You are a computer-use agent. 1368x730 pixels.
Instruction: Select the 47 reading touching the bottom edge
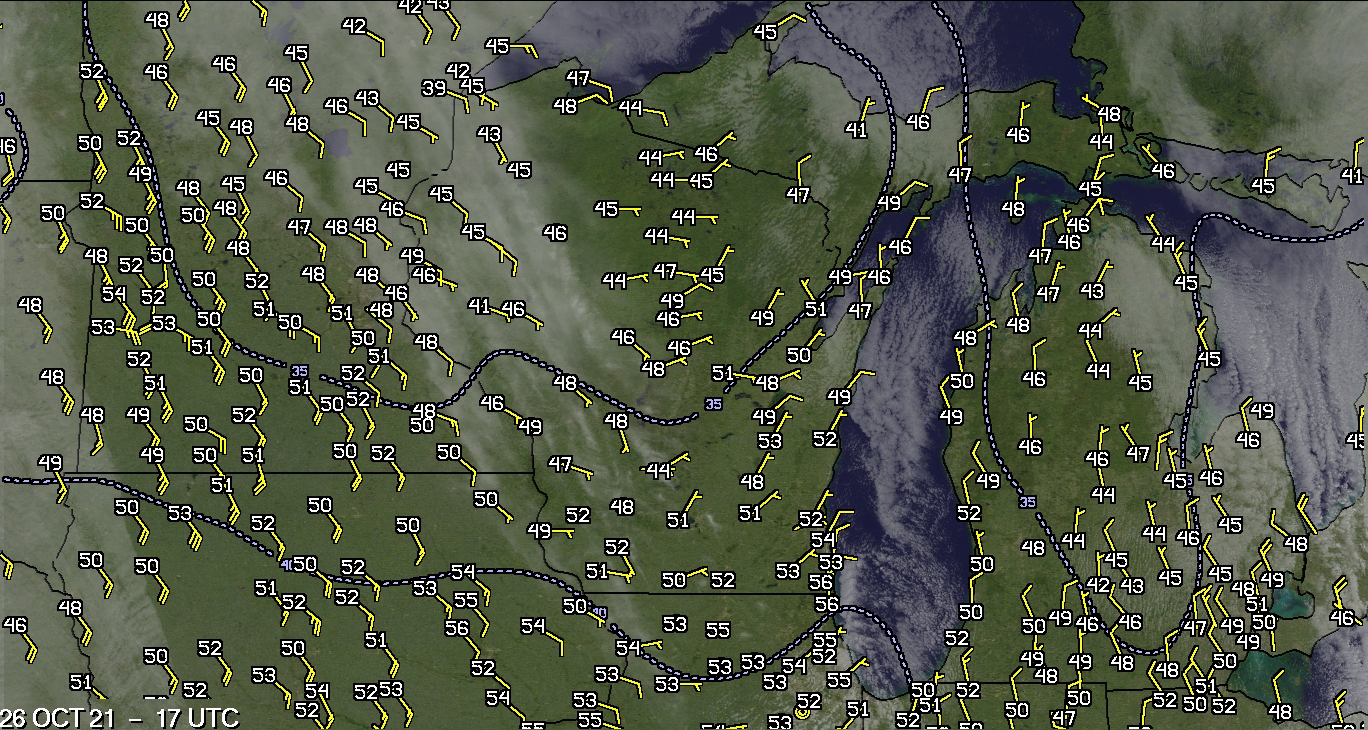[x=1063, y=717]
